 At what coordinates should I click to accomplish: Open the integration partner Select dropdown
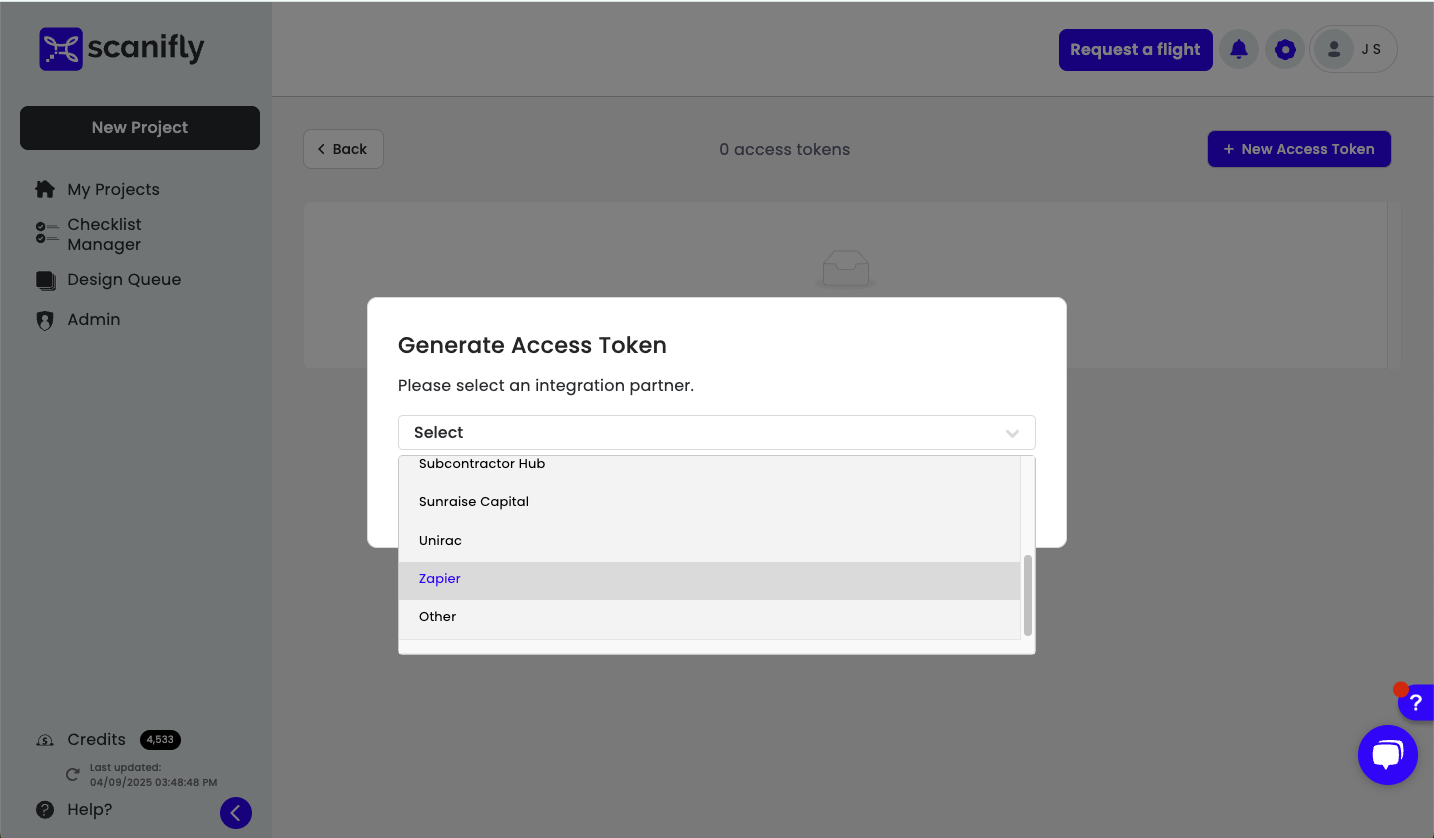coord(717,433)
